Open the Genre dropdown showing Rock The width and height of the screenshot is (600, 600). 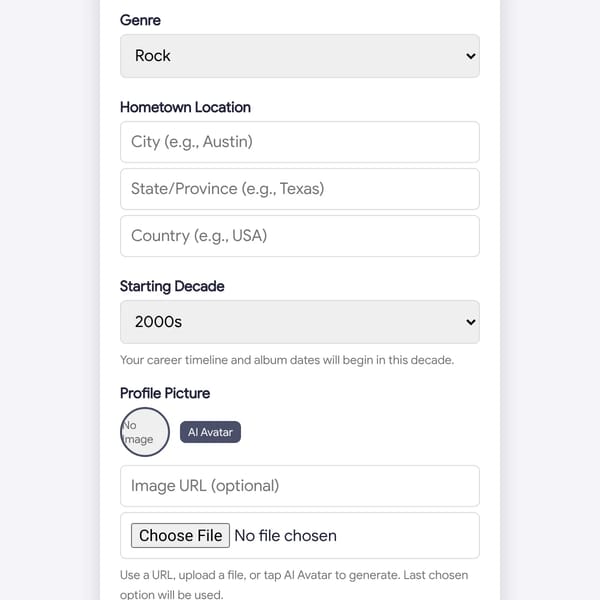point(300,56)
